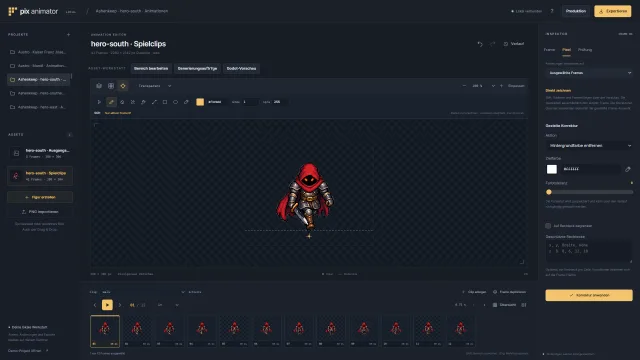Go to the next frame arrow
Image resolution: width=640 pixels, height=360 pixels.
120,305
